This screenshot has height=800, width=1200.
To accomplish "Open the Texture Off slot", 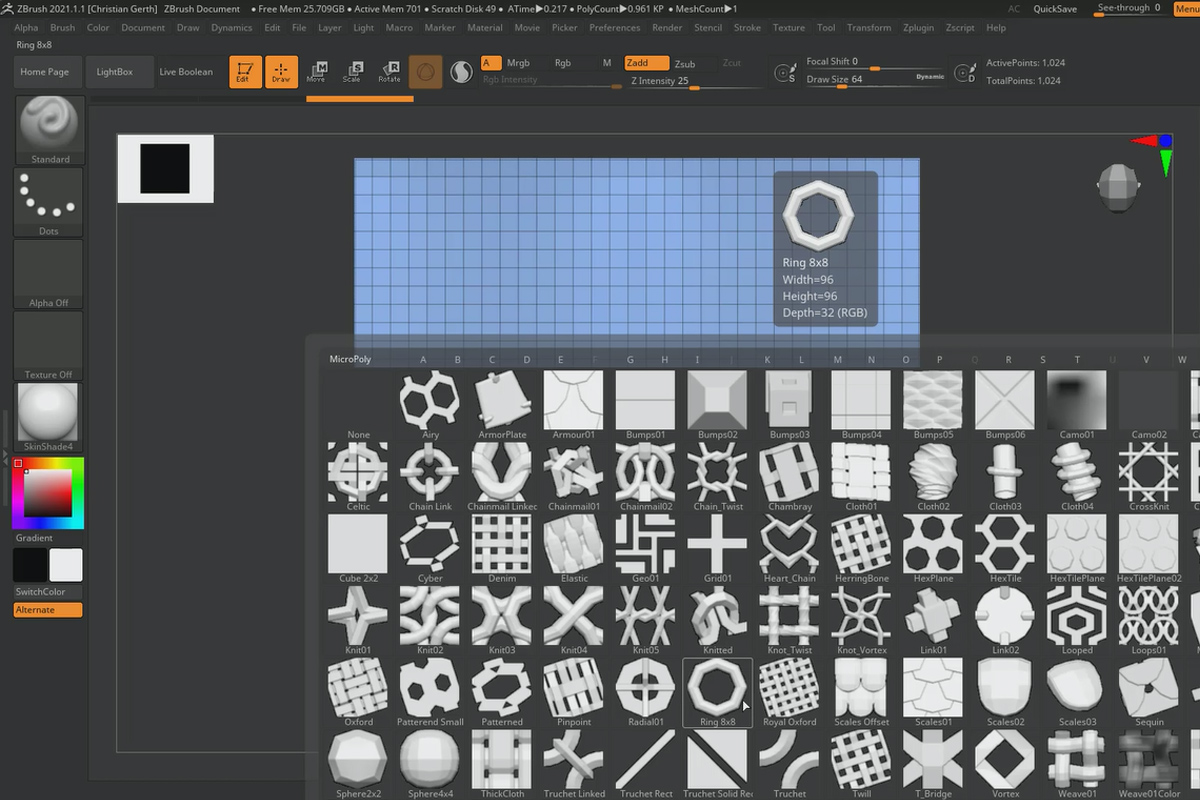I will (x=49, y=346).
